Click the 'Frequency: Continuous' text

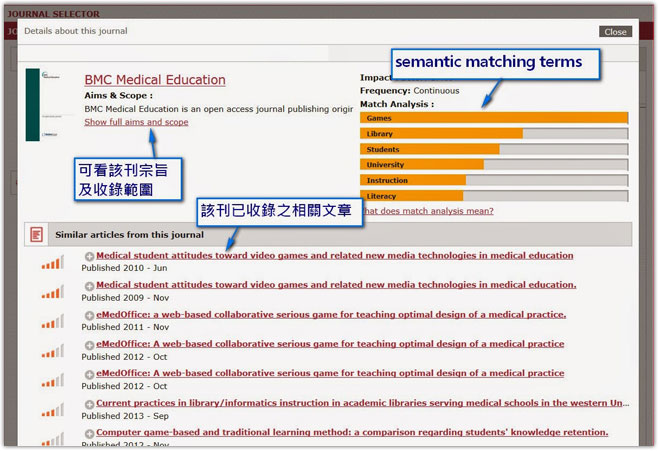pyautogui.click(x=409, y=91)
